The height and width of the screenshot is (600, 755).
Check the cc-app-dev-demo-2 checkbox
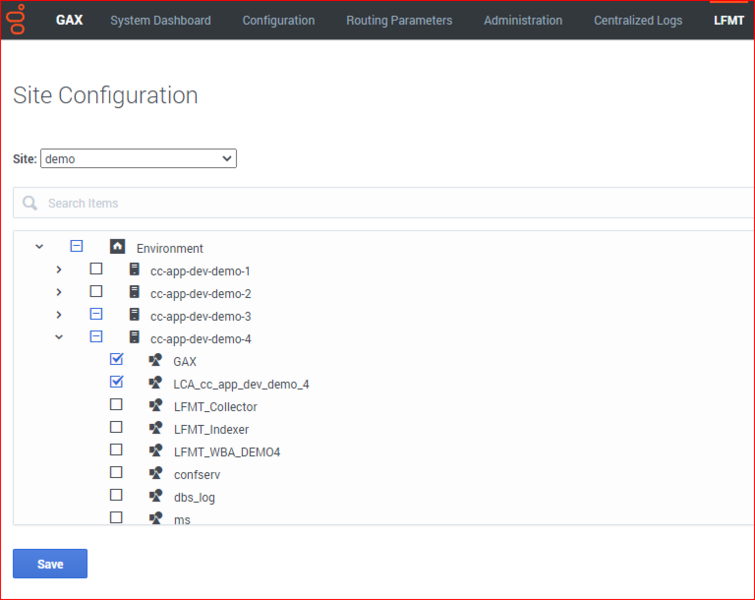click(x=96, y=291)
